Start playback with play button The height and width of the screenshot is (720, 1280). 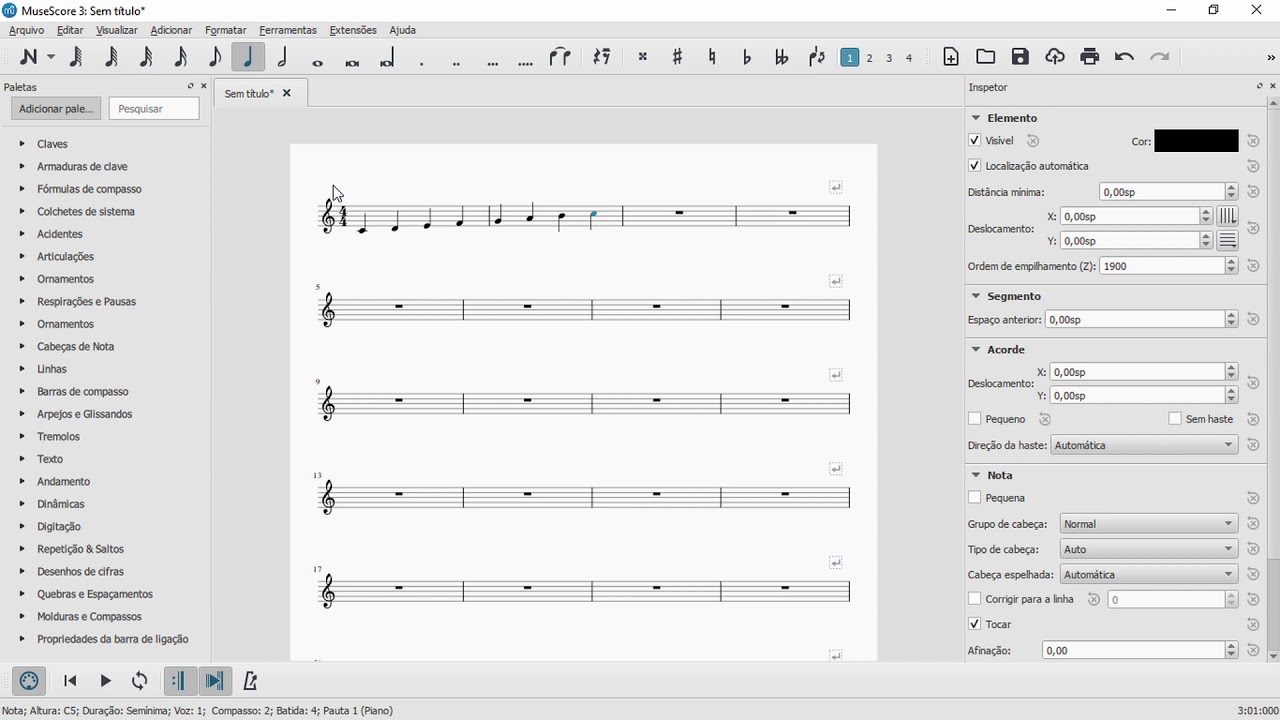pyautogui.click(x=105, y=681)
